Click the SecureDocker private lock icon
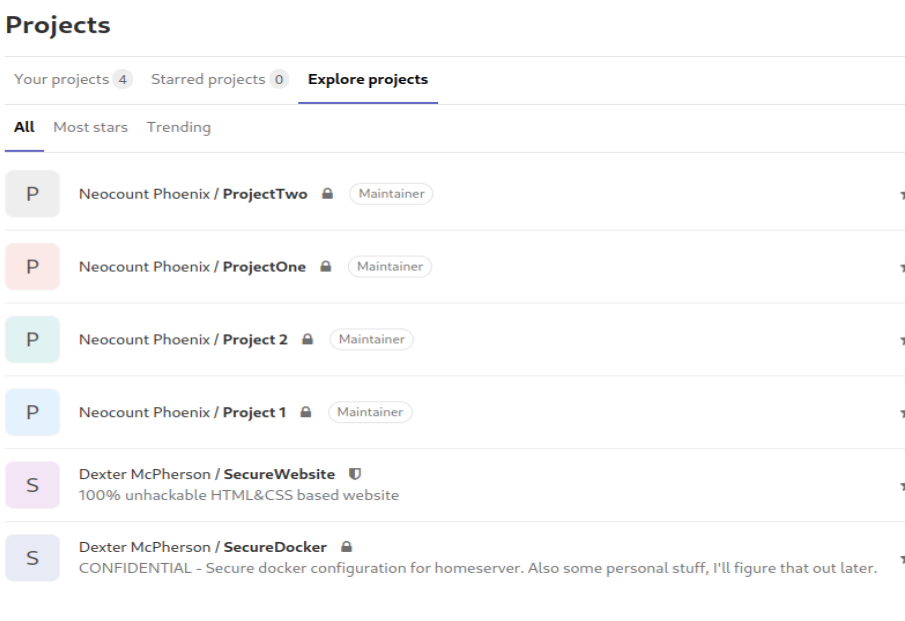This screenshot has height=621, width=905. click(x=346, y=547)
